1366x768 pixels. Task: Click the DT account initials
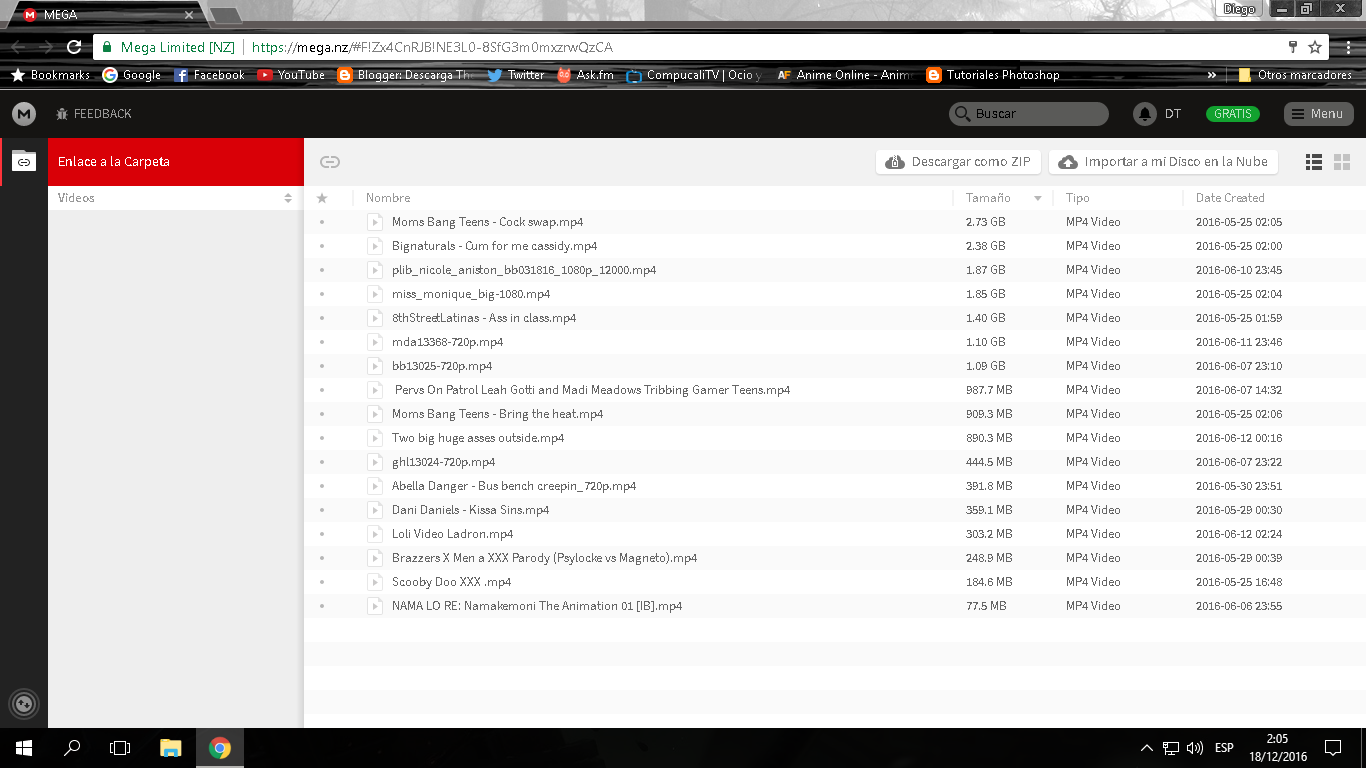point(1173,114)
